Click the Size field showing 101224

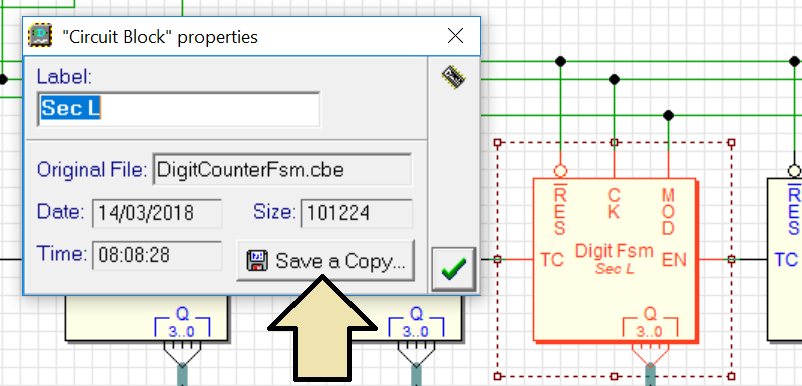(357, 213)
